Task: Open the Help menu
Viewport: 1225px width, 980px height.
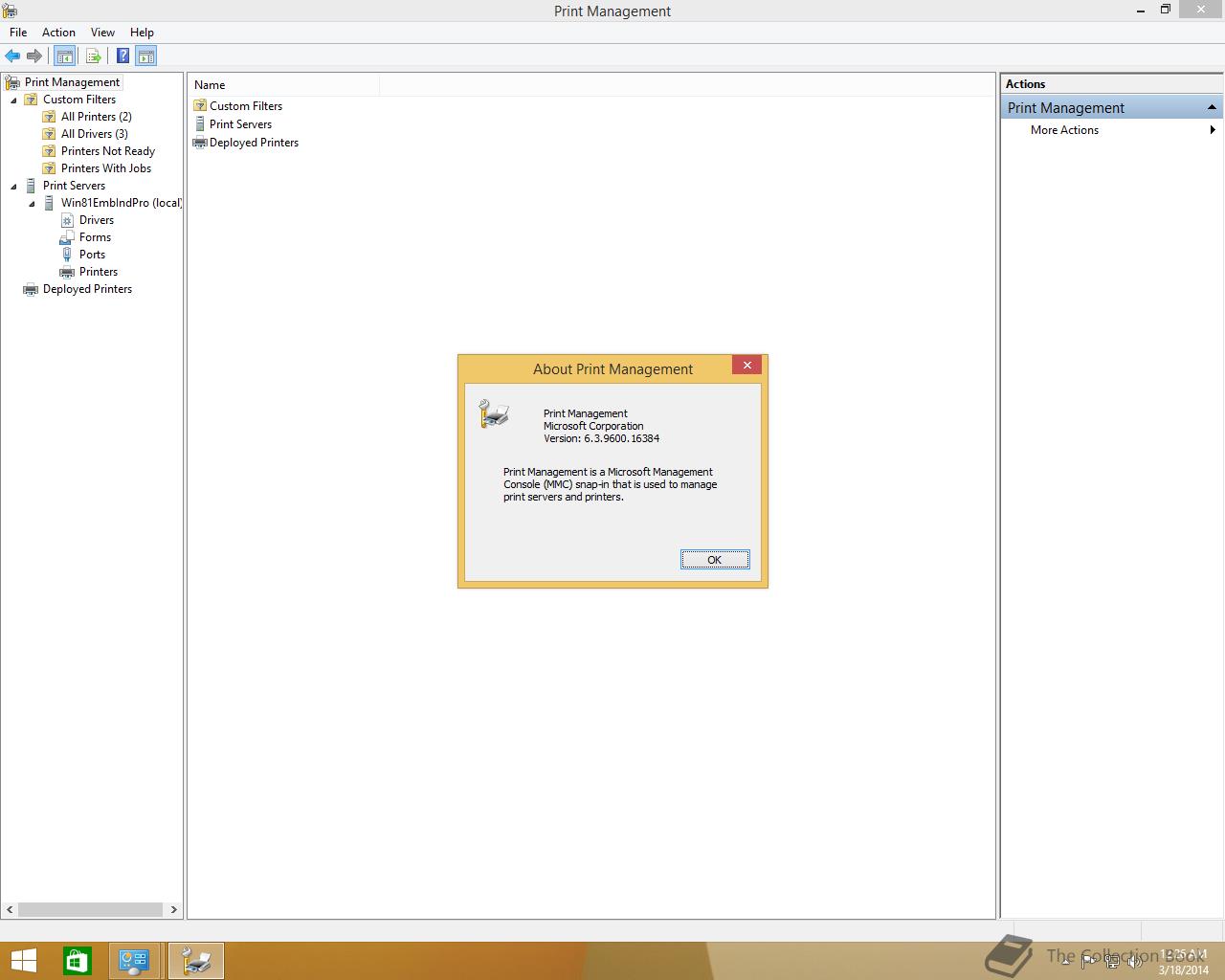Action: tap(142, 33)
